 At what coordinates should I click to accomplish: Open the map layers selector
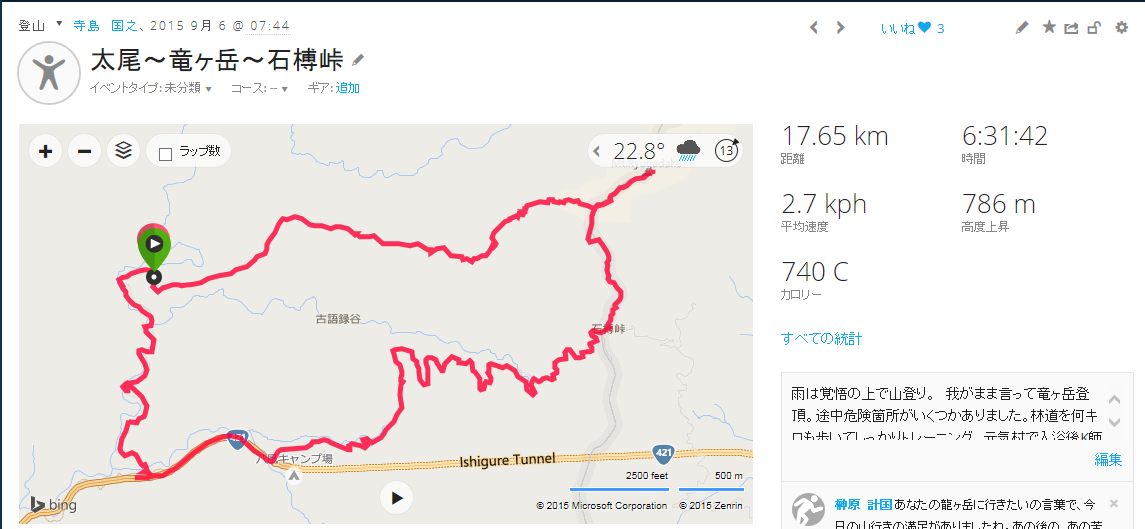click(x=123, y=151)
